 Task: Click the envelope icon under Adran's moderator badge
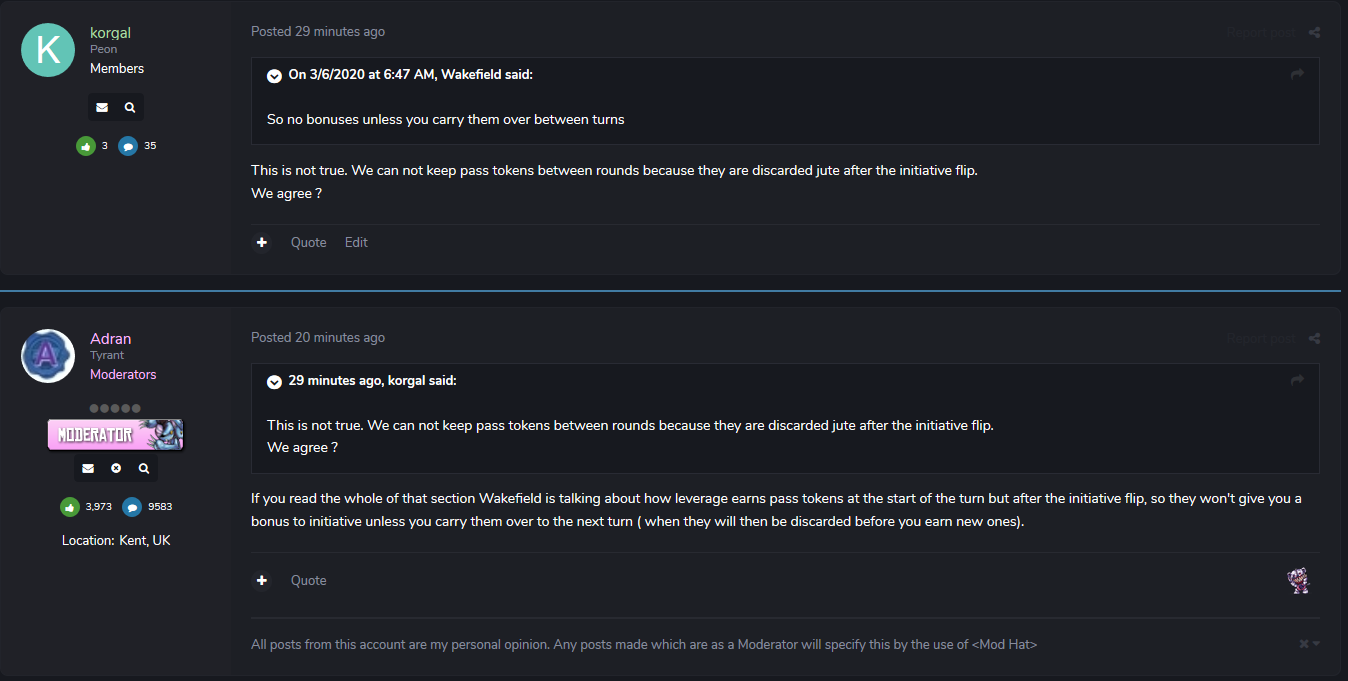[x=88, y=468]
